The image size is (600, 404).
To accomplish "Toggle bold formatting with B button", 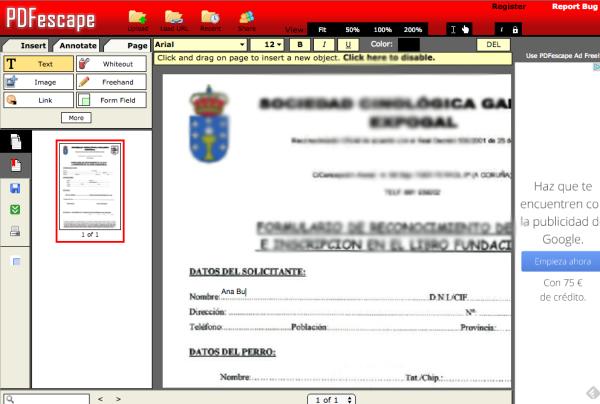I will 300,45.
